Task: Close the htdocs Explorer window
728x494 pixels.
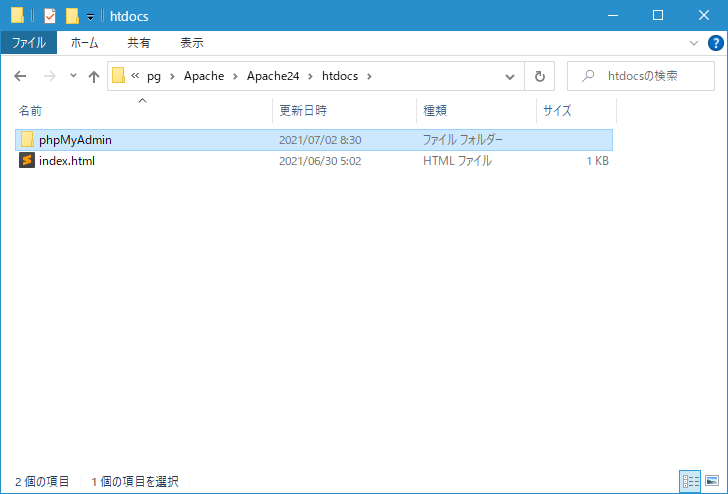Action: click(704, 15)
